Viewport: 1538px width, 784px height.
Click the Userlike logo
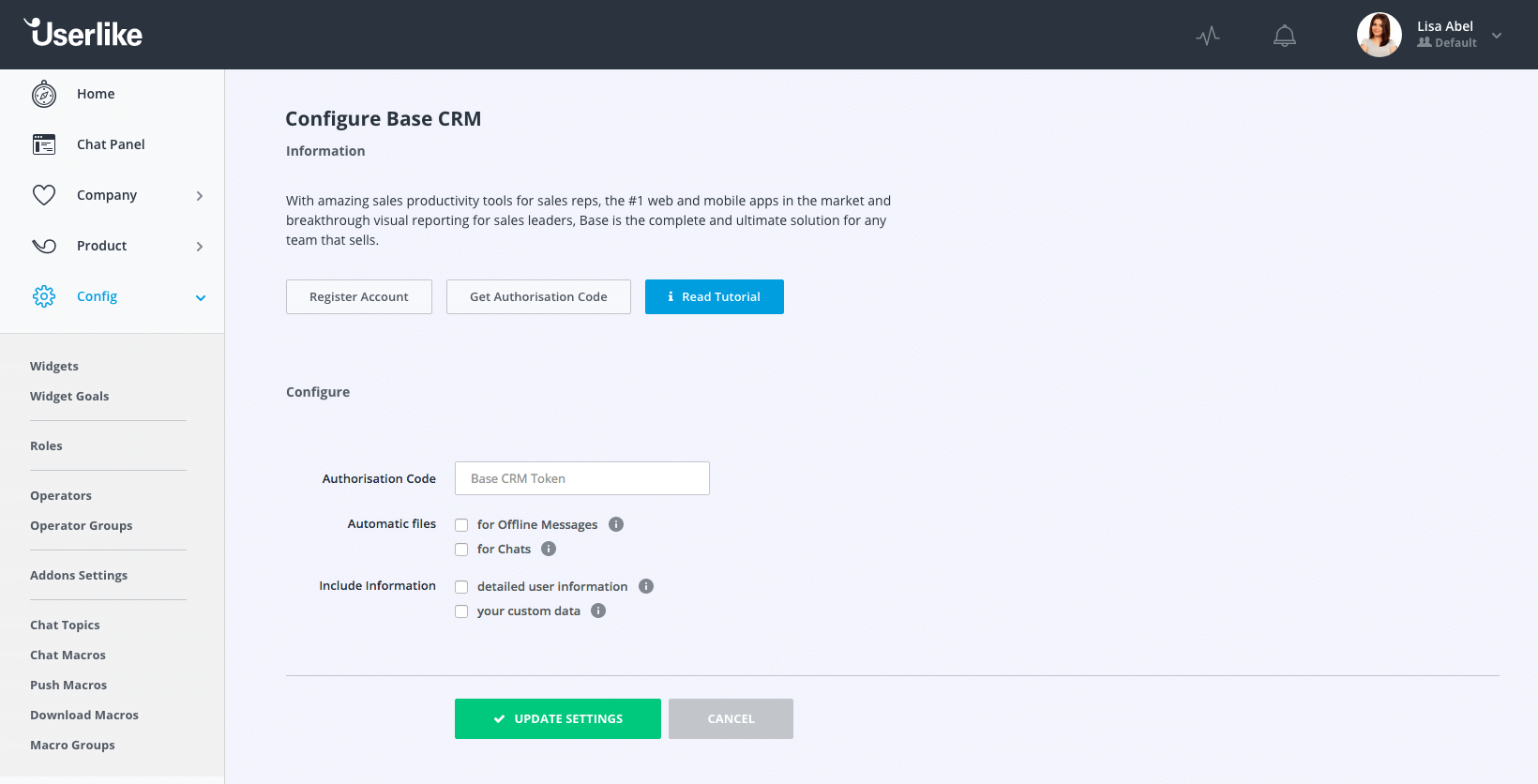[x=83, y=33]
